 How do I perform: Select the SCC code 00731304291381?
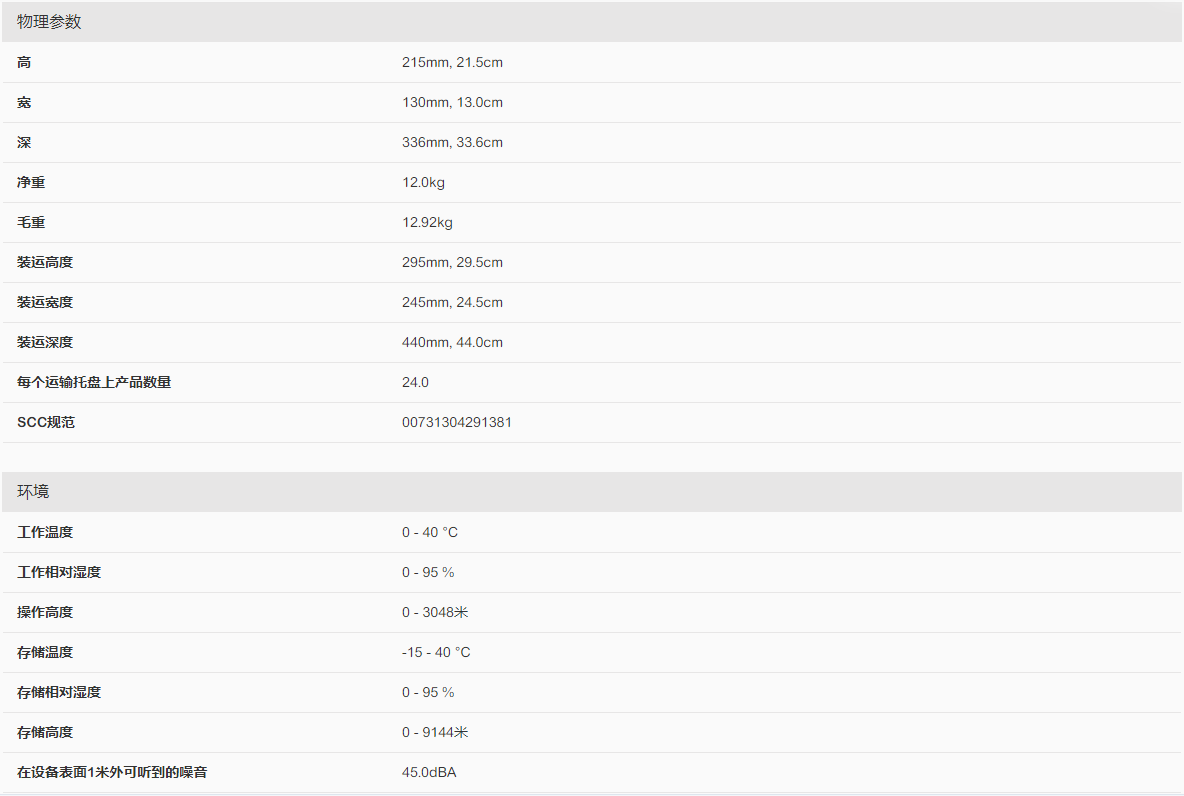(x=457, y=422)
